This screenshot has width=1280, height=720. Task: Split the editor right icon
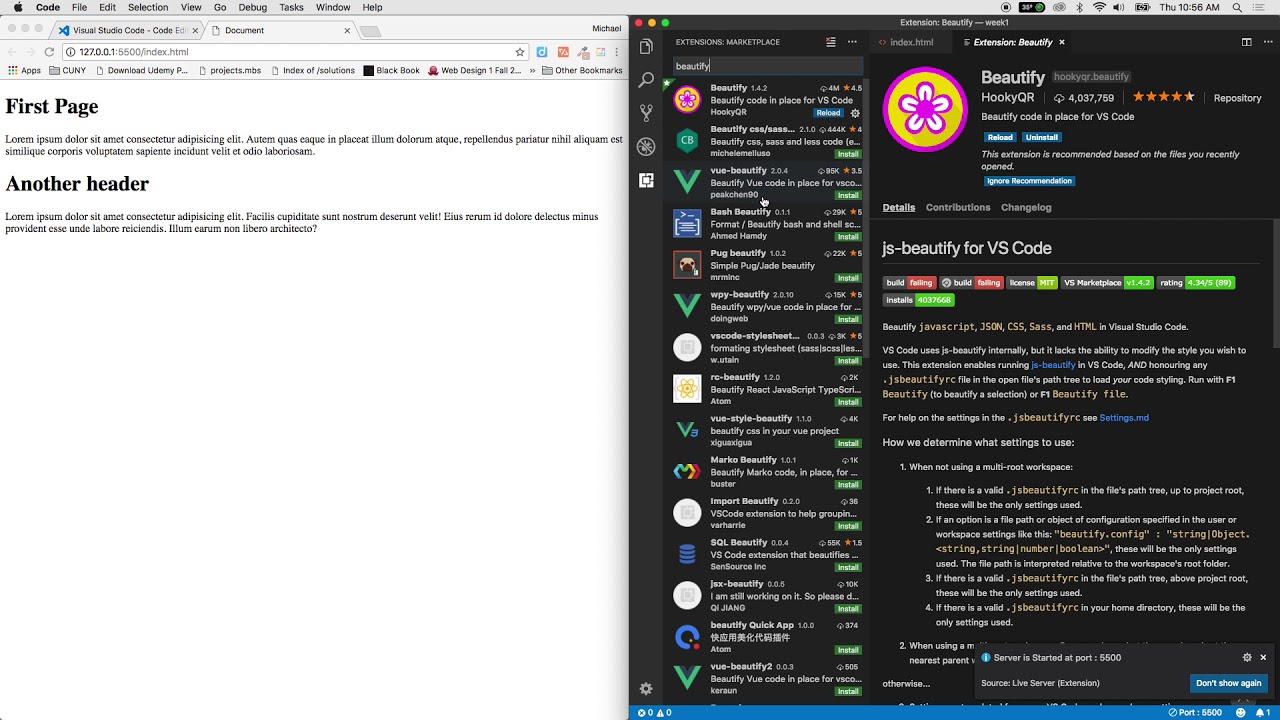tap(1246, 42)
